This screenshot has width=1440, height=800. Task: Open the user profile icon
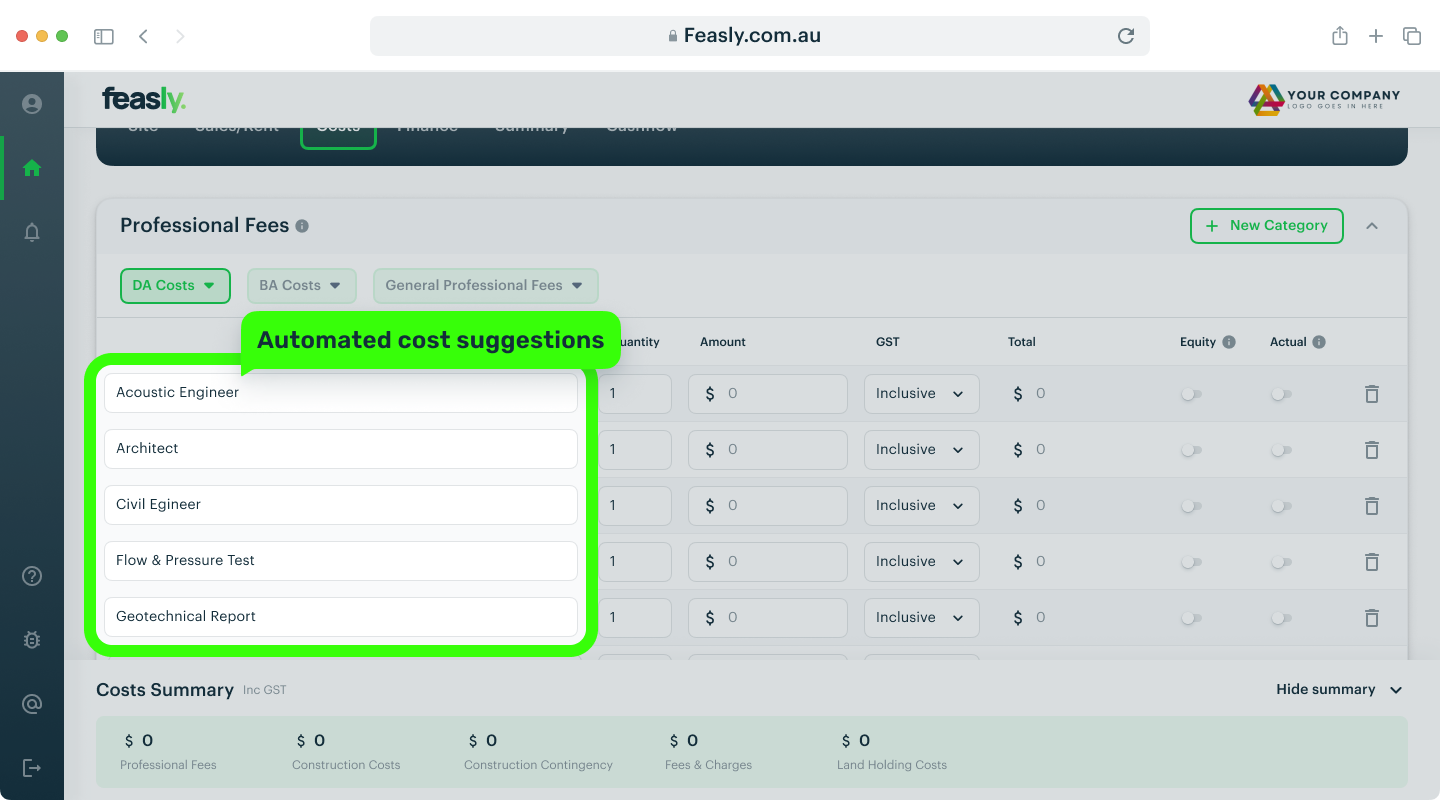31,103
